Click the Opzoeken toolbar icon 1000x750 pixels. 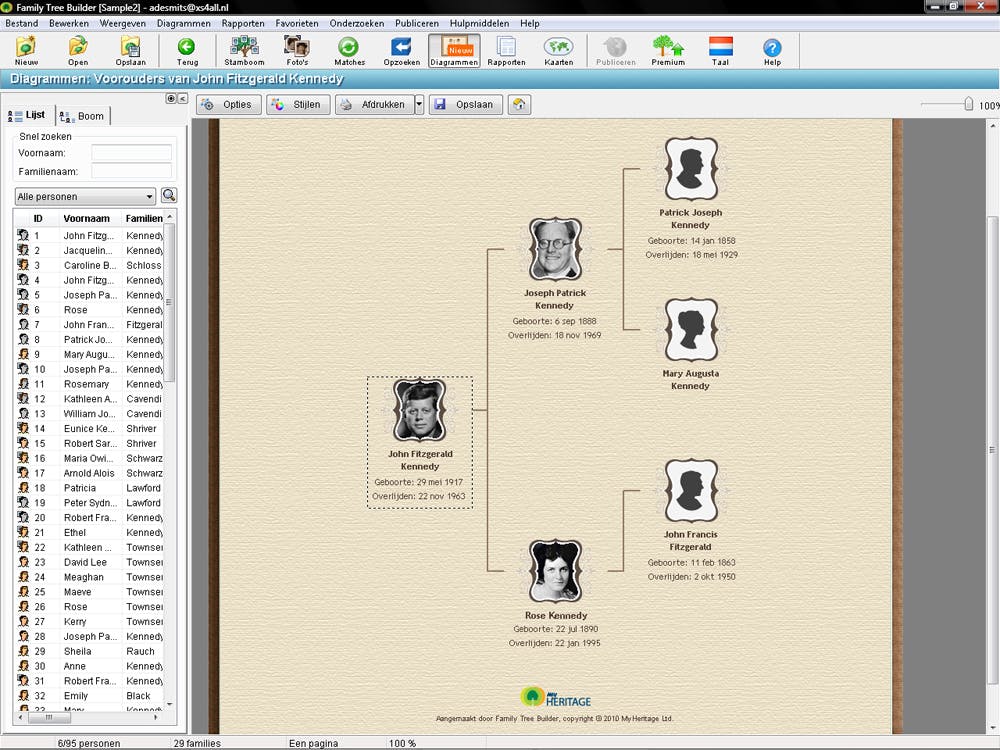[x=402, y=50]
